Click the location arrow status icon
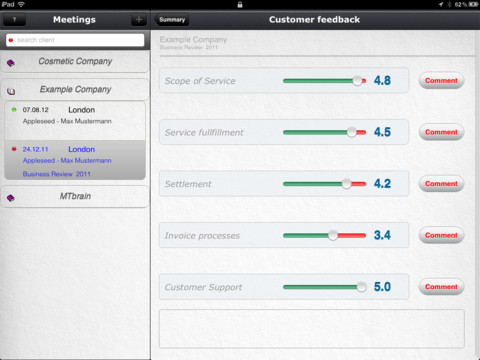Viewport: 480px width, 360px height. point(441,4)
